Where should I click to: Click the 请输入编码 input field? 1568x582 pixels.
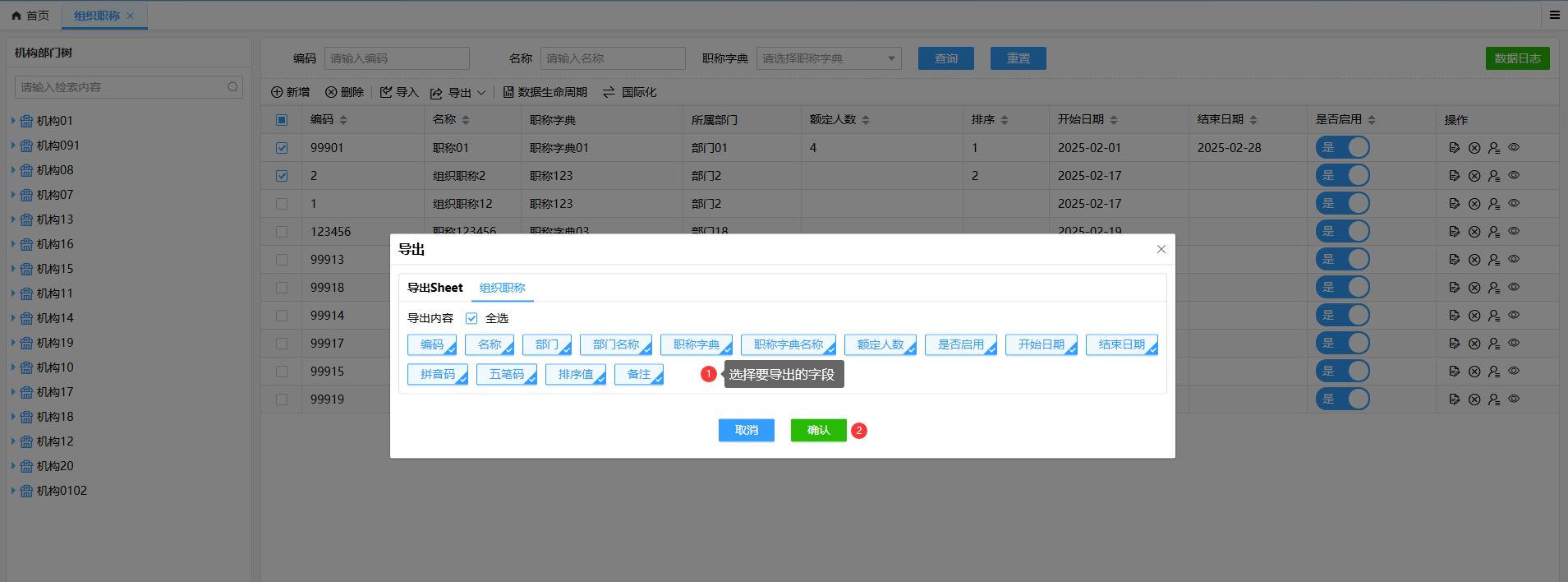coord(397,58)
